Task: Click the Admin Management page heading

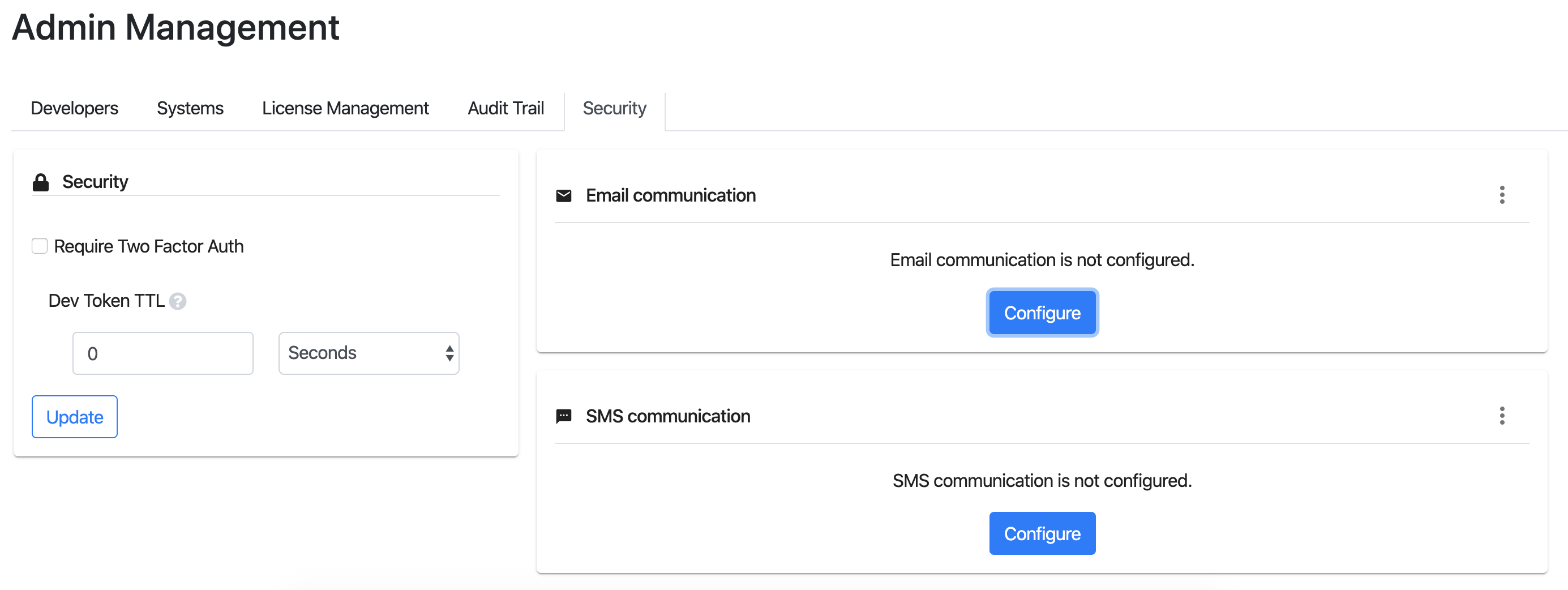Action: pyautogui.click(x=175, y=27)
